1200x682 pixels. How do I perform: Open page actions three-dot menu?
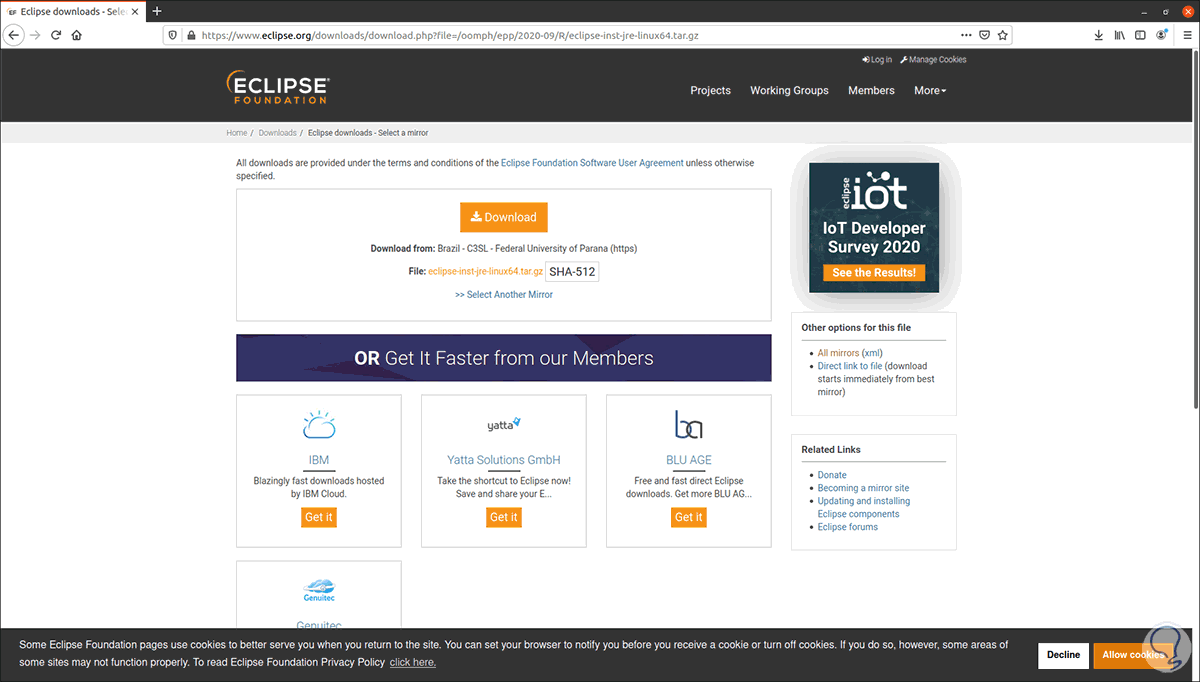(966, 34)
